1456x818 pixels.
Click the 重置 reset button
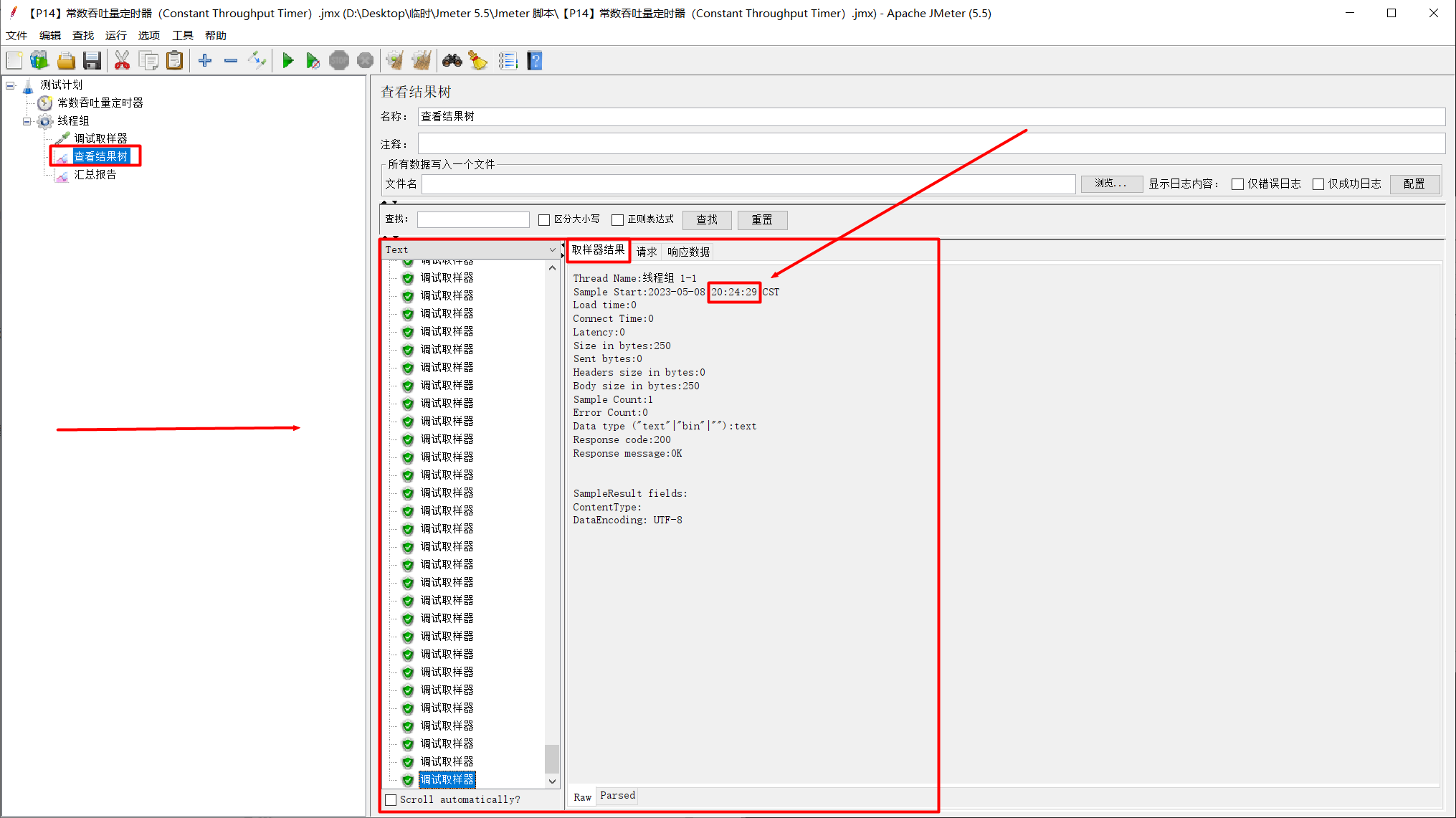pos(762,220)
